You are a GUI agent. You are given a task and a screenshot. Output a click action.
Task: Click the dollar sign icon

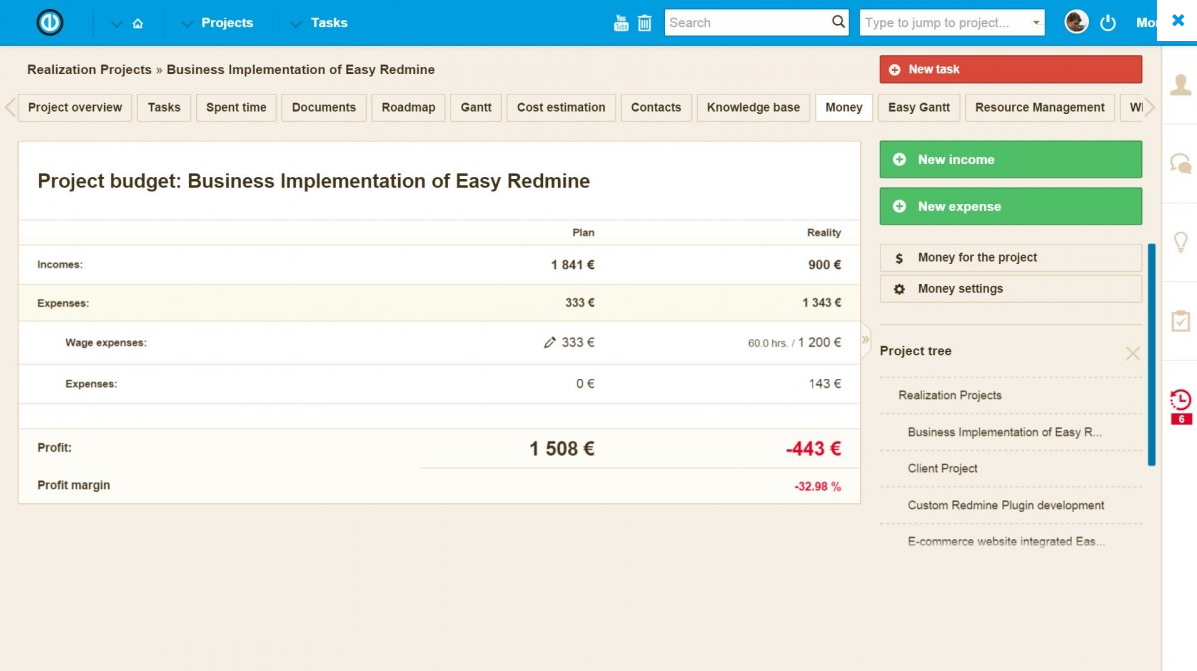click(x=899, y=258)
